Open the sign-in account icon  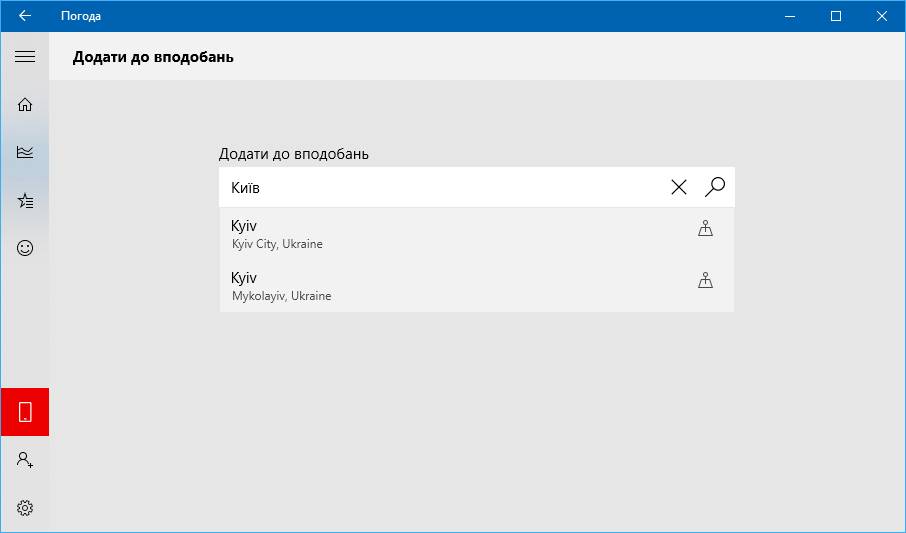click(x=25, y=460)
